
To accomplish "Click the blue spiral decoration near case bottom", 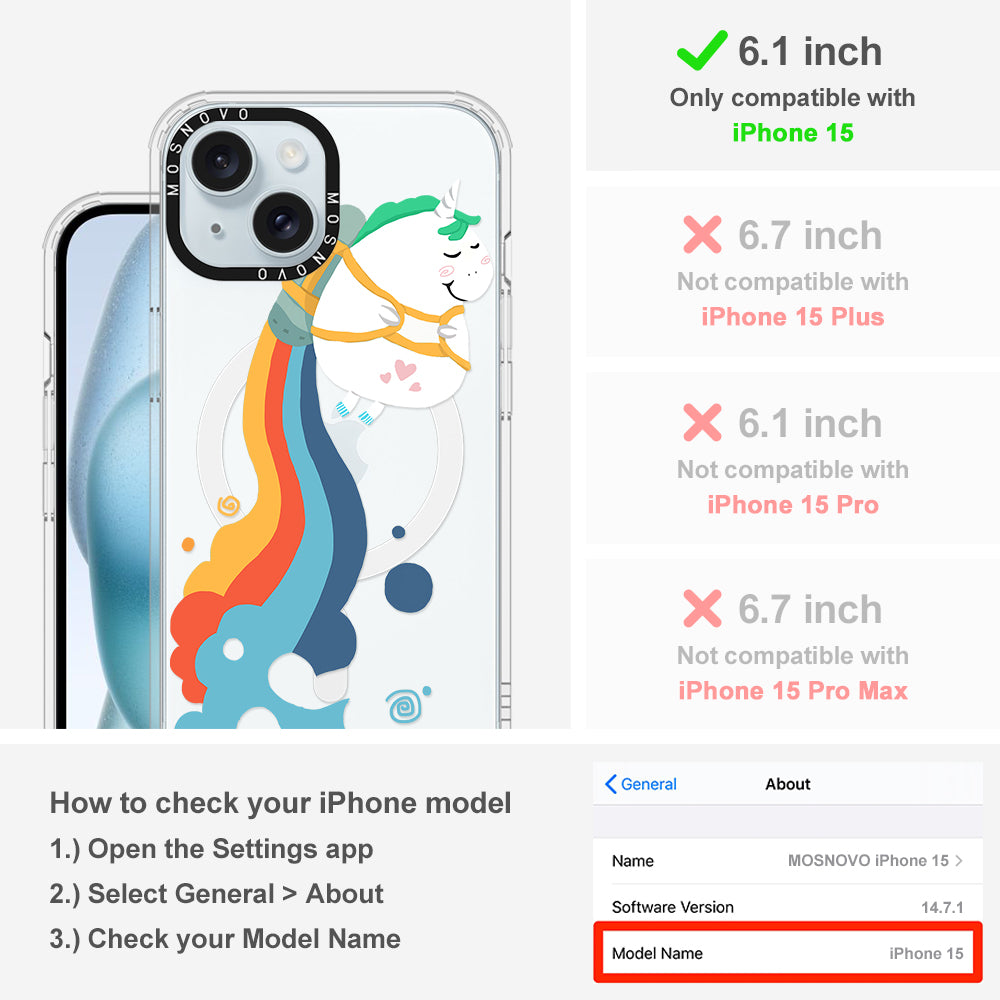I will pos(404,707).
